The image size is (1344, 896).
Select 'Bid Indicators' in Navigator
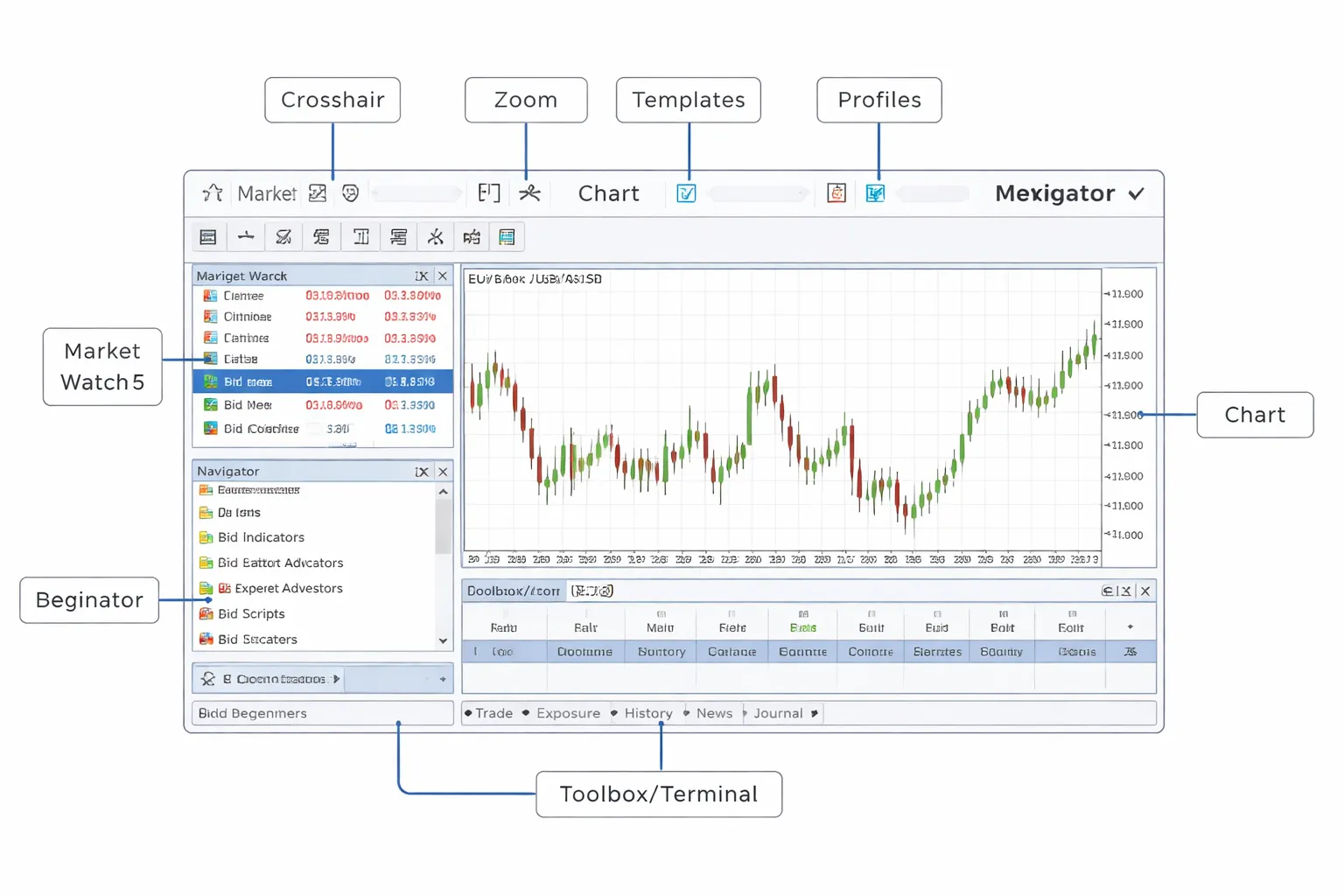[261, 537]
